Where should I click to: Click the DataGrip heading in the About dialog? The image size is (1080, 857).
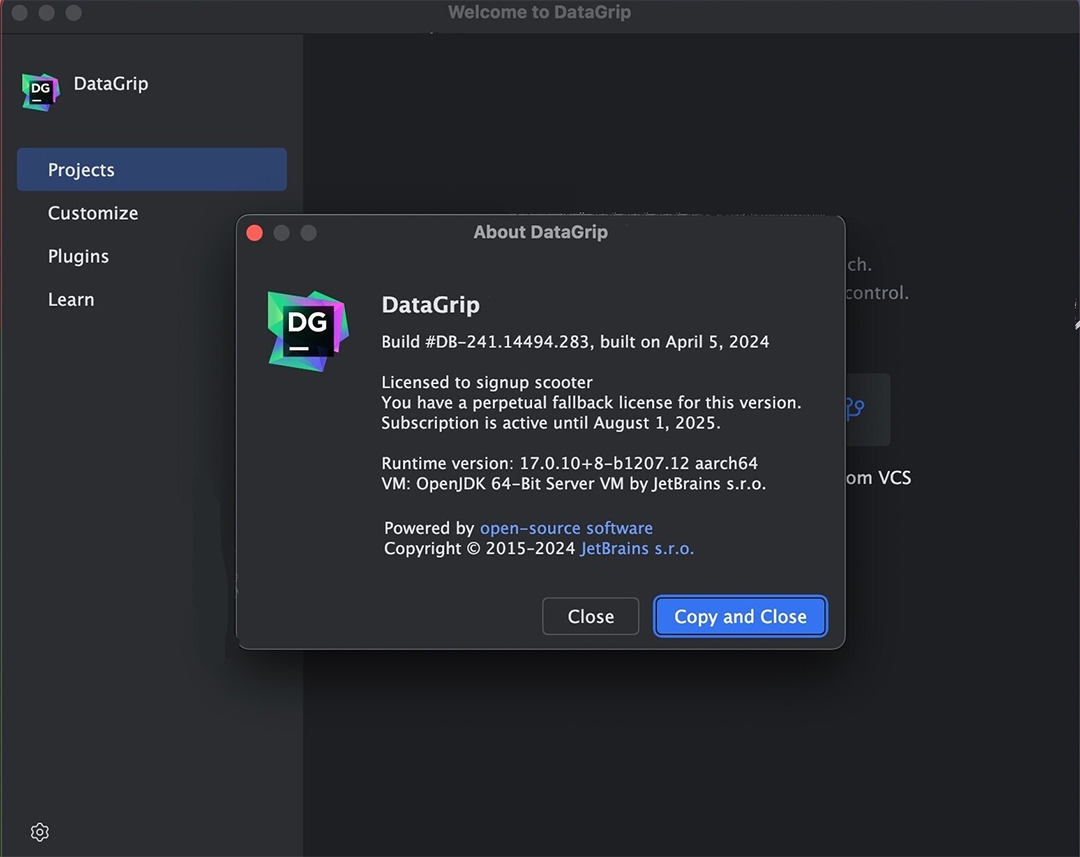[x=430, y=304]
